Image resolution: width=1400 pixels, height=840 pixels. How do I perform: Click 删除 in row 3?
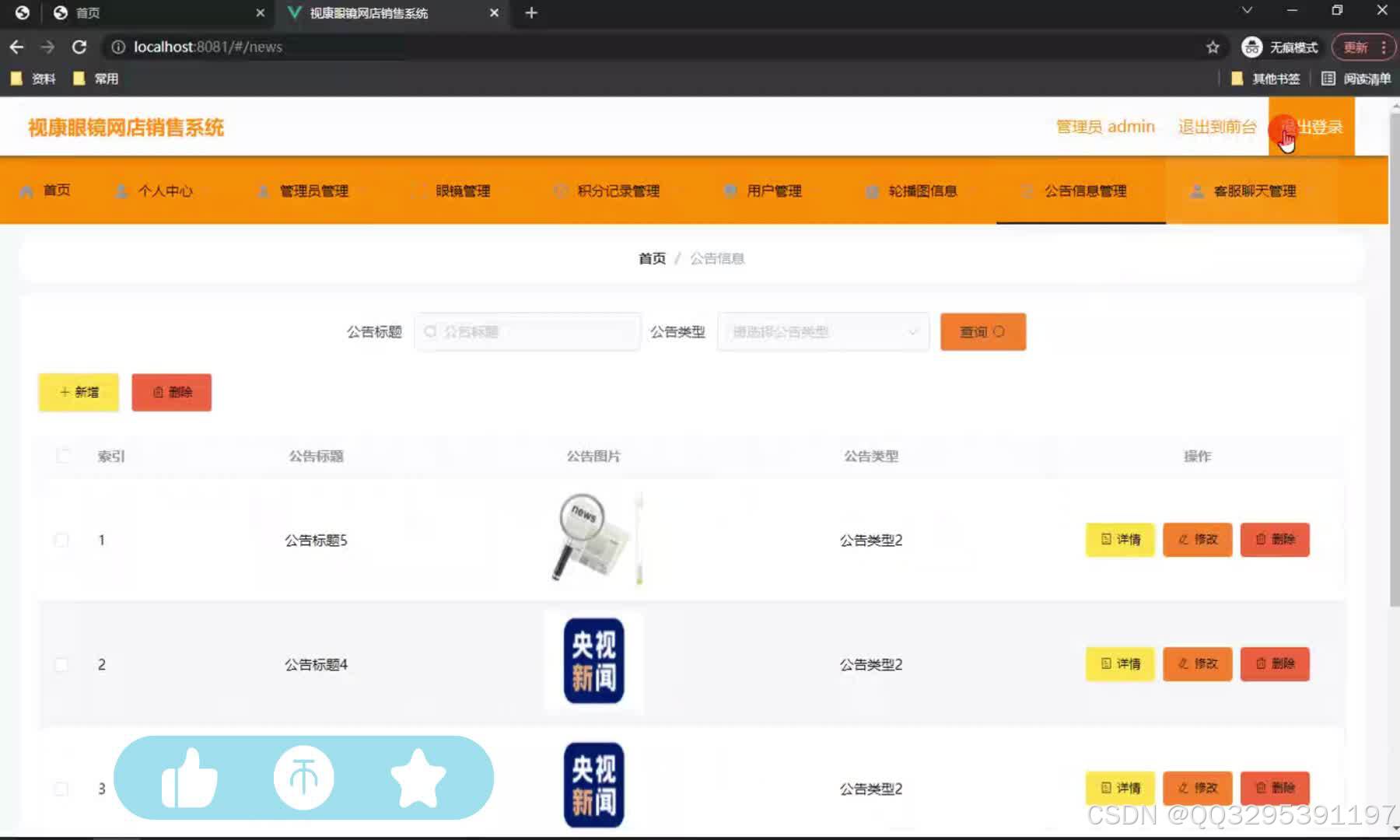[1275, 789]
